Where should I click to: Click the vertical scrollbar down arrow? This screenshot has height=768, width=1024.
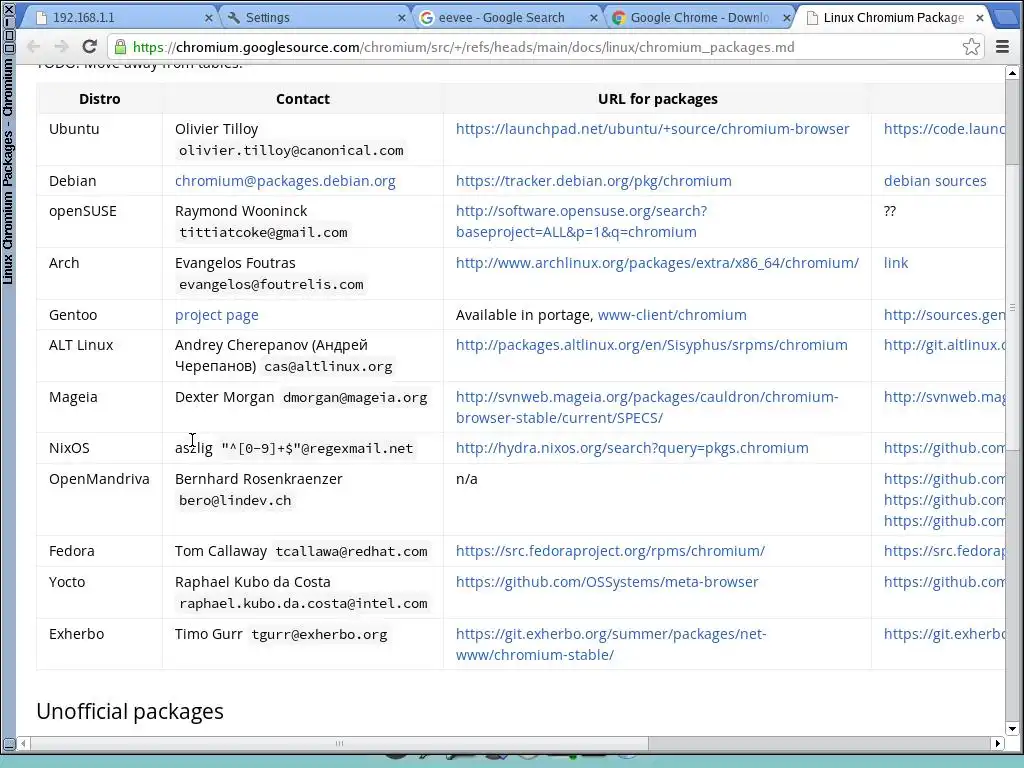point(1012,729)
